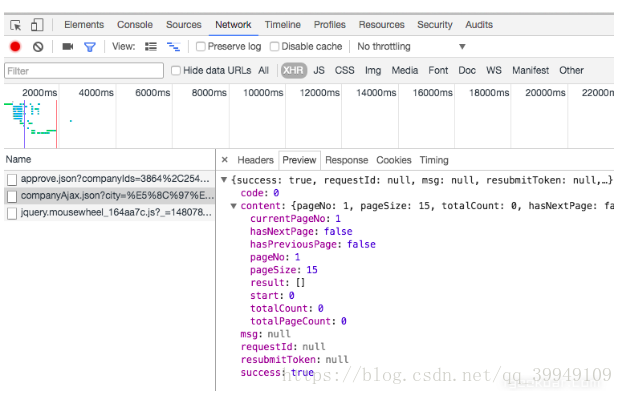The height and width of the screenshot is (395, 623).
Task: Activate the inspect element picker icon
Action: tap(15, 25)
